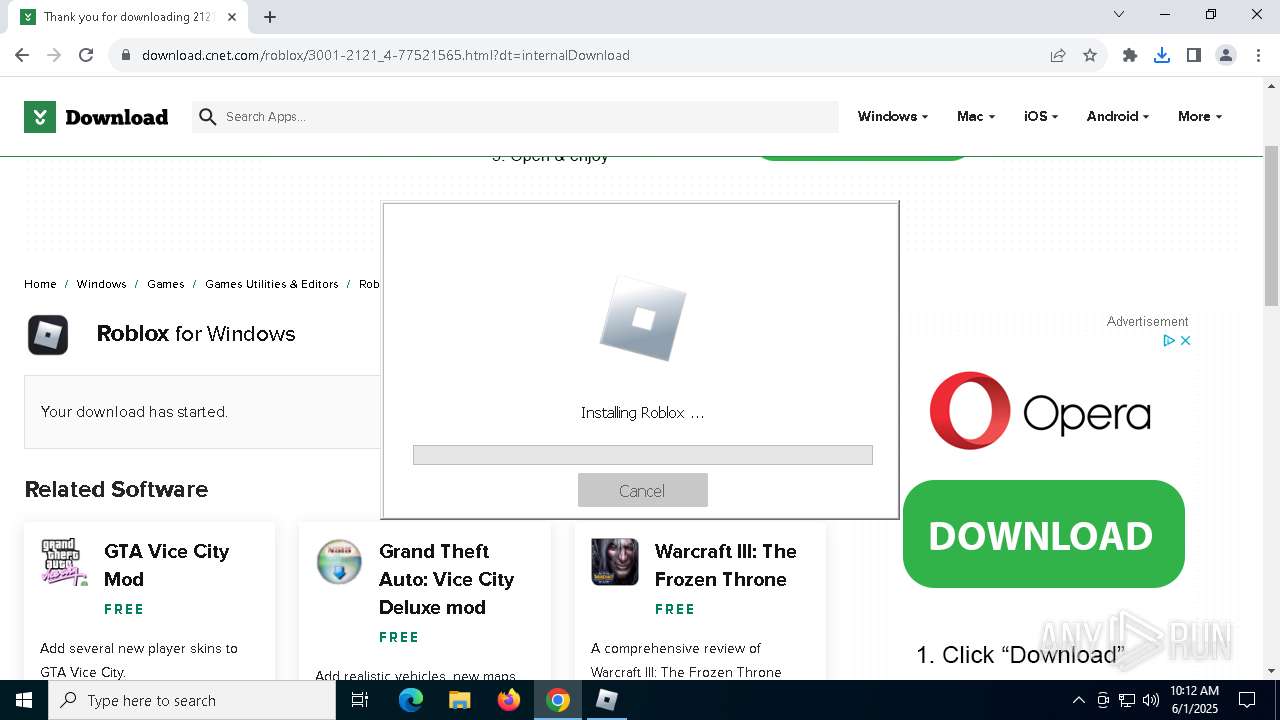This screenshot has width=1280, height=720.
Task: Open the notification center icon
Action: (1247, 700)
